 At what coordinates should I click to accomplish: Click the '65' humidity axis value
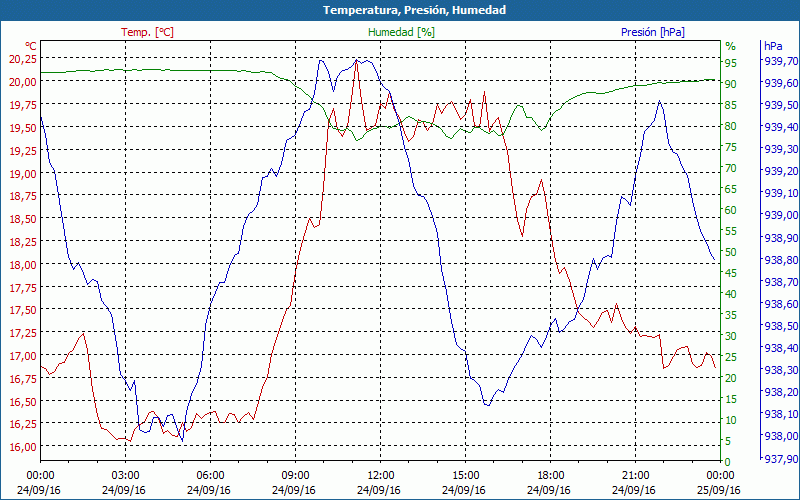coord(731,189)
